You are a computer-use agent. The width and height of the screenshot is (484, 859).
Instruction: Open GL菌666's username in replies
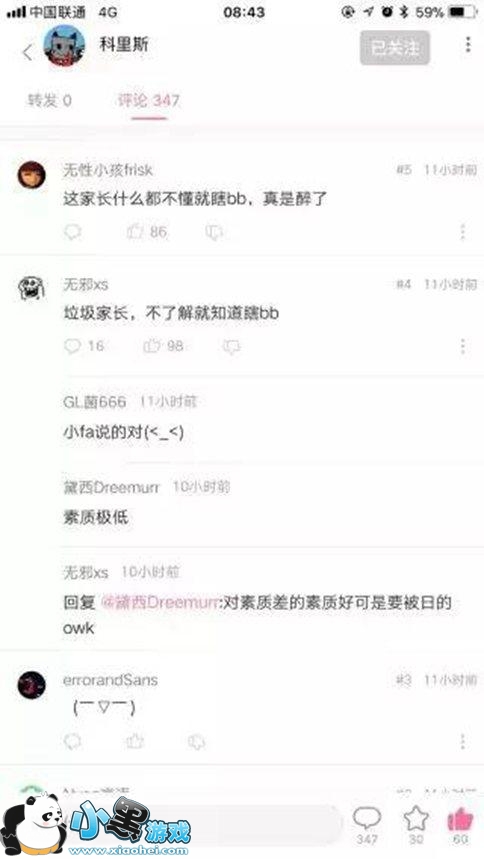click(x=94, y=402)
